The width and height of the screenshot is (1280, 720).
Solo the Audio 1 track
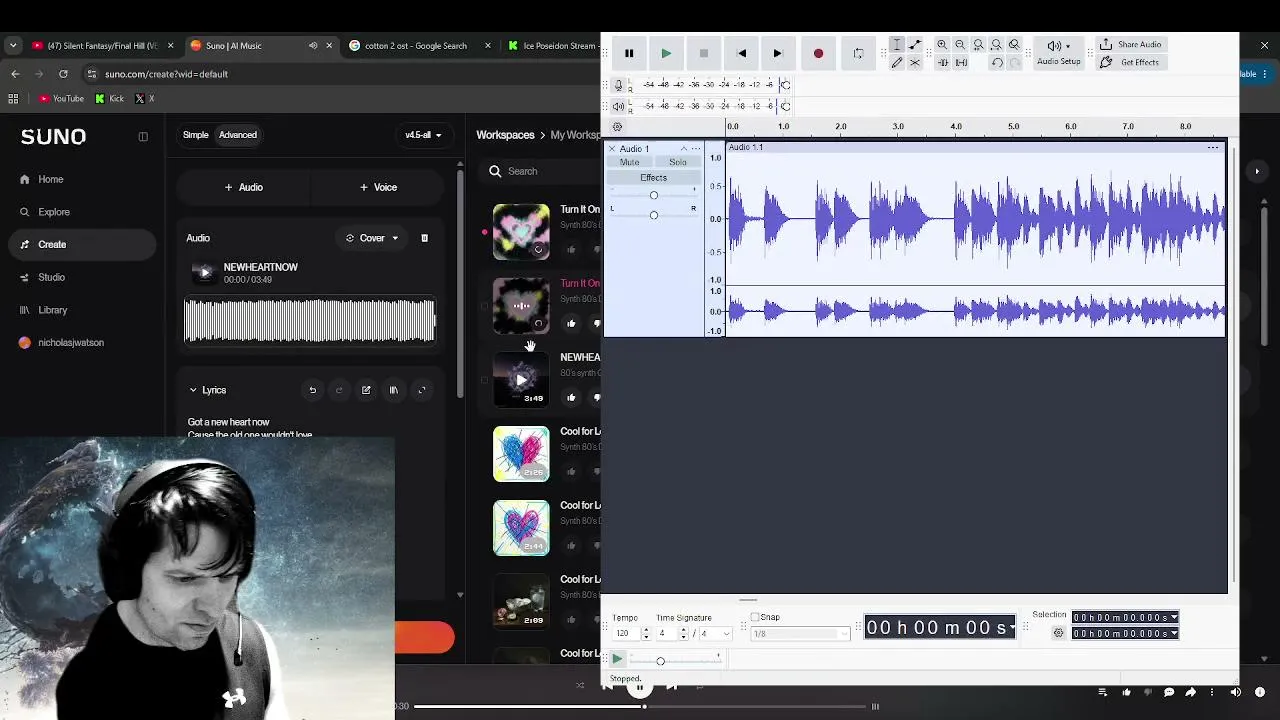[678, 162]
